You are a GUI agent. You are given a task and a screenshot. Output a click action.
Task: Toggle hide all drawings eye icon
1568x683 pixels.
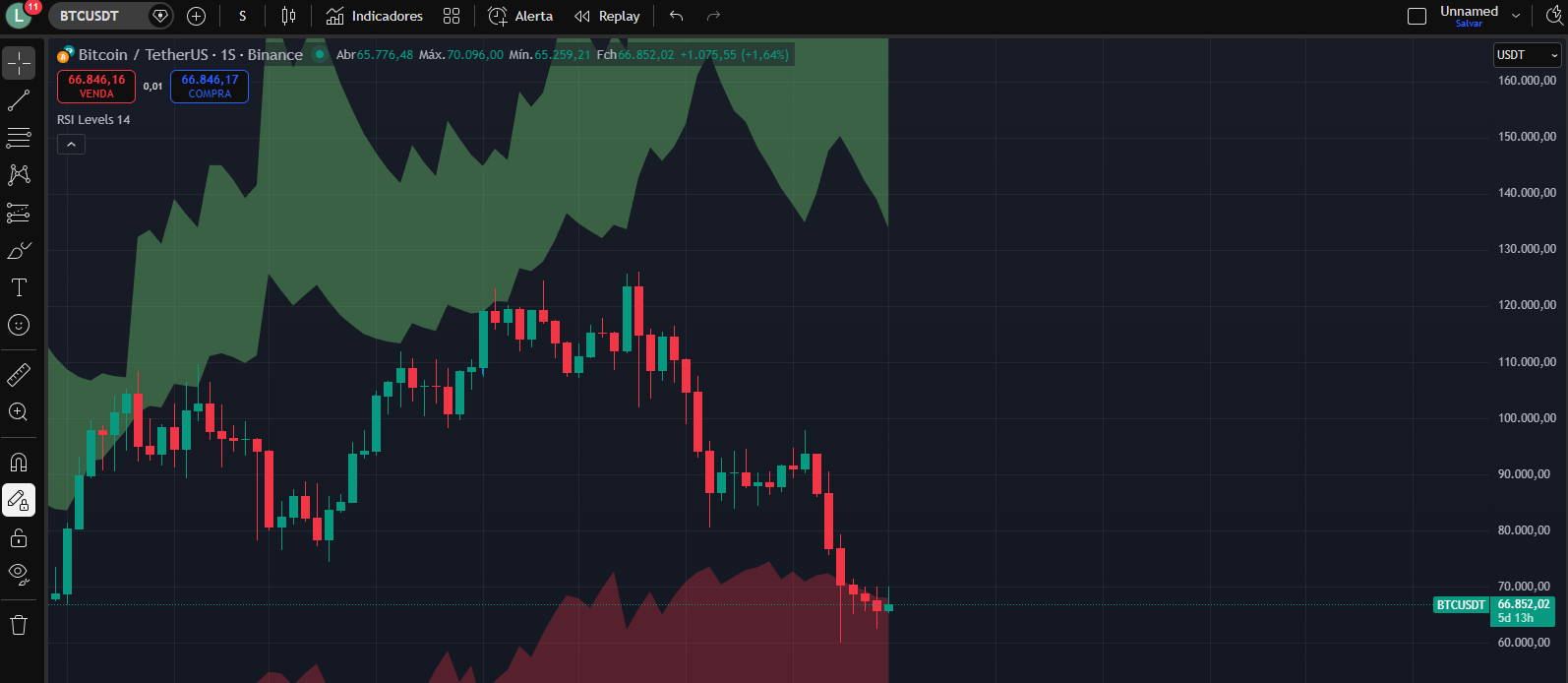[19, 574]
